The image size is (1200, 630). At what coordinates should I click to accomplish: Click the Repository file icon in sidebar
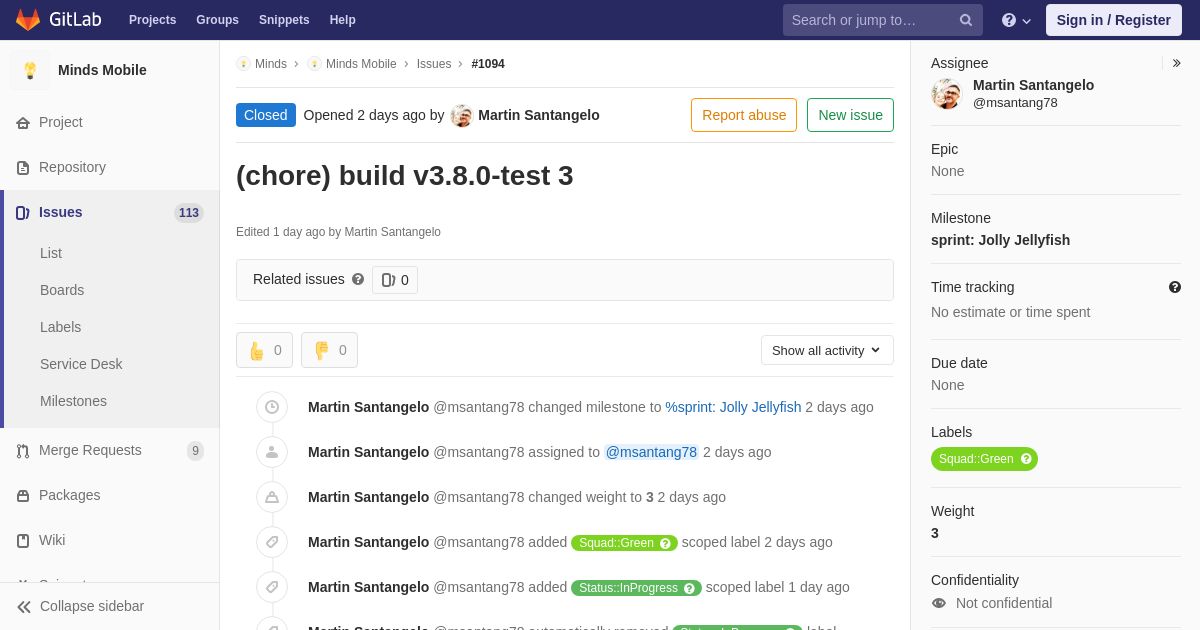(23, 168)
